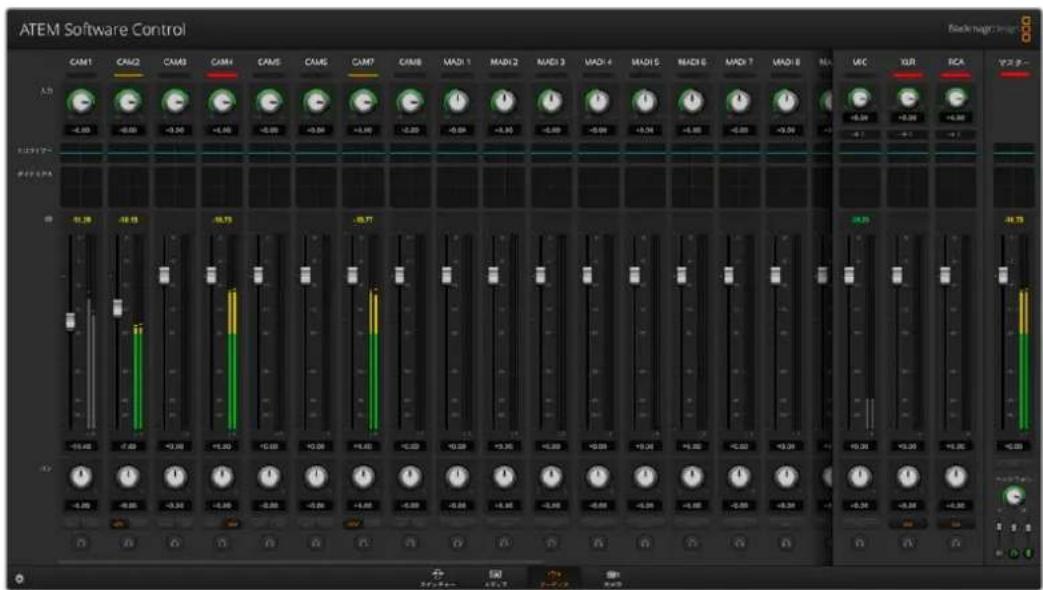Switch to the Camera page tab
Viewport: 1043px width, 590px height.
click(x=612, y=577)
